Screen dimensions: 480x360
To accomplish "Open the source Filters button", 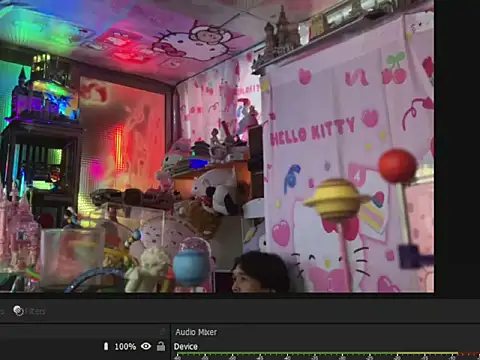I will pyautogui.click(x=29, y=311).
